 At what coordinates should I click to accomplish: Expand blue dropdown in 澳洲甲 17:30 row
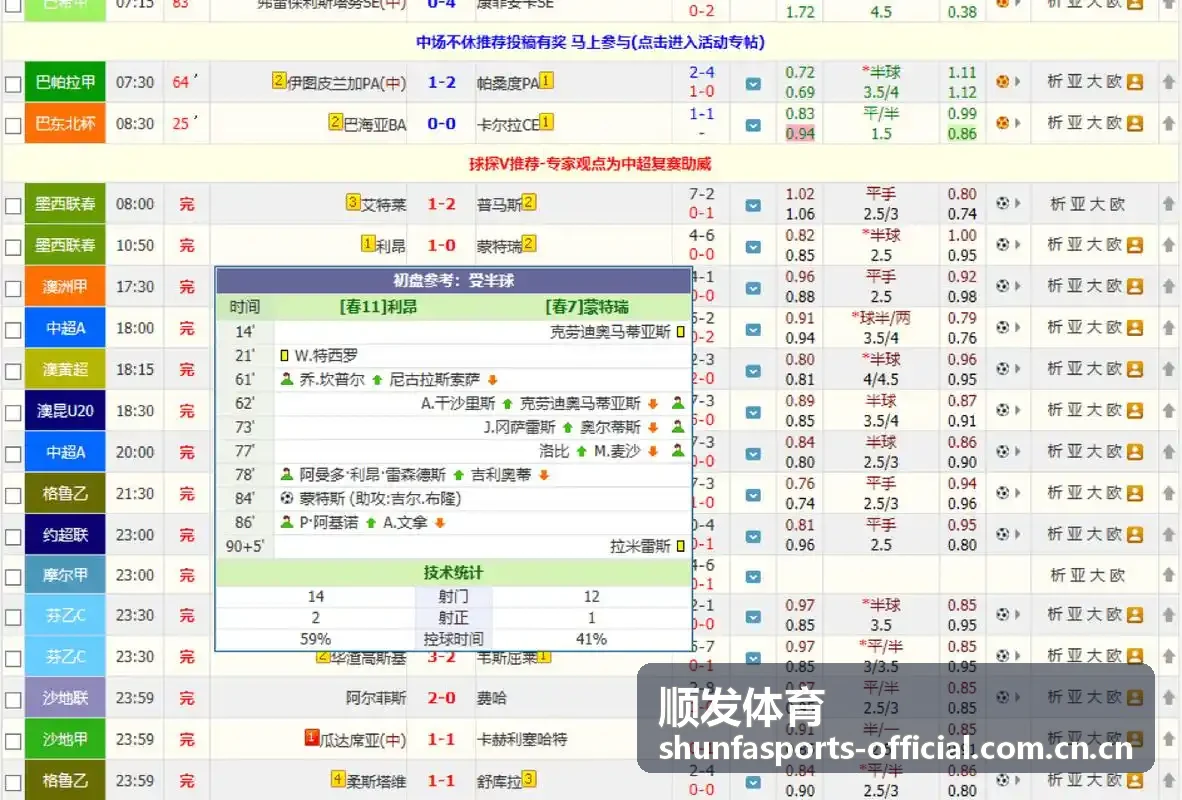[752, 288]
